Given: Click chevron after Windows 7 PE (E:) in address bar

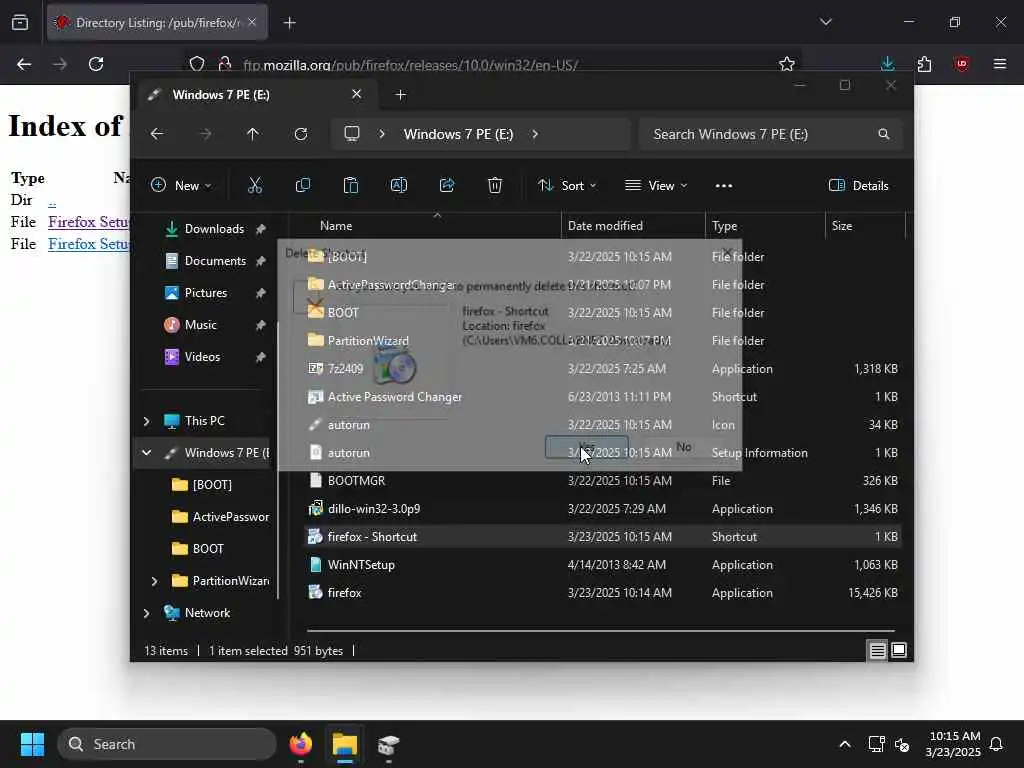Looking at the screenshot, I should tap(535, 134).
